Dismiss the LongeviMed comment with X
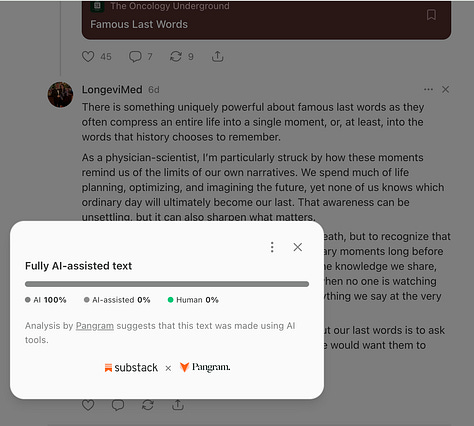474x426 pixels. point(445,89)
